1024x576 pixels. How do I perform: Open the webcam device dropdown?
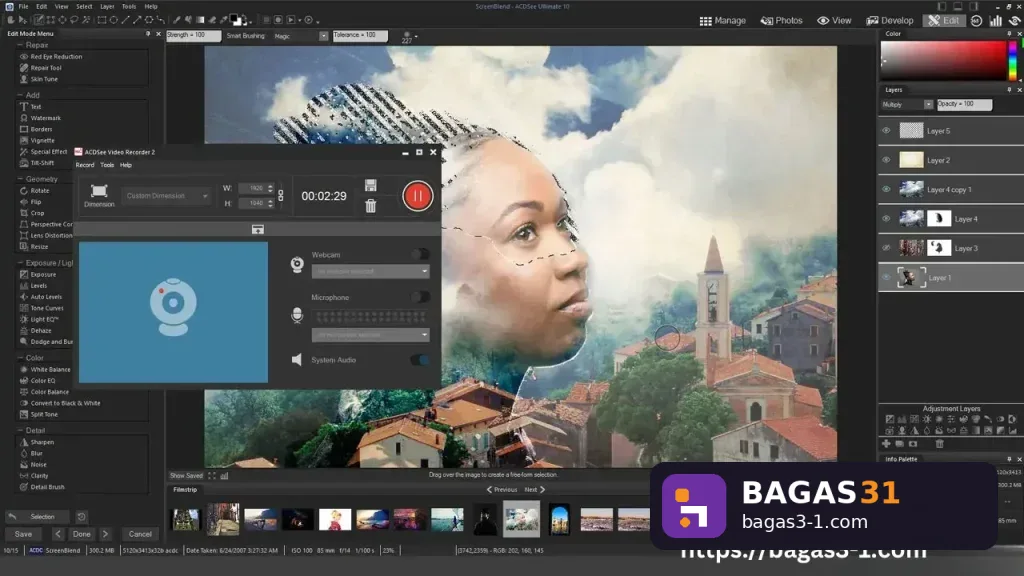370,271
